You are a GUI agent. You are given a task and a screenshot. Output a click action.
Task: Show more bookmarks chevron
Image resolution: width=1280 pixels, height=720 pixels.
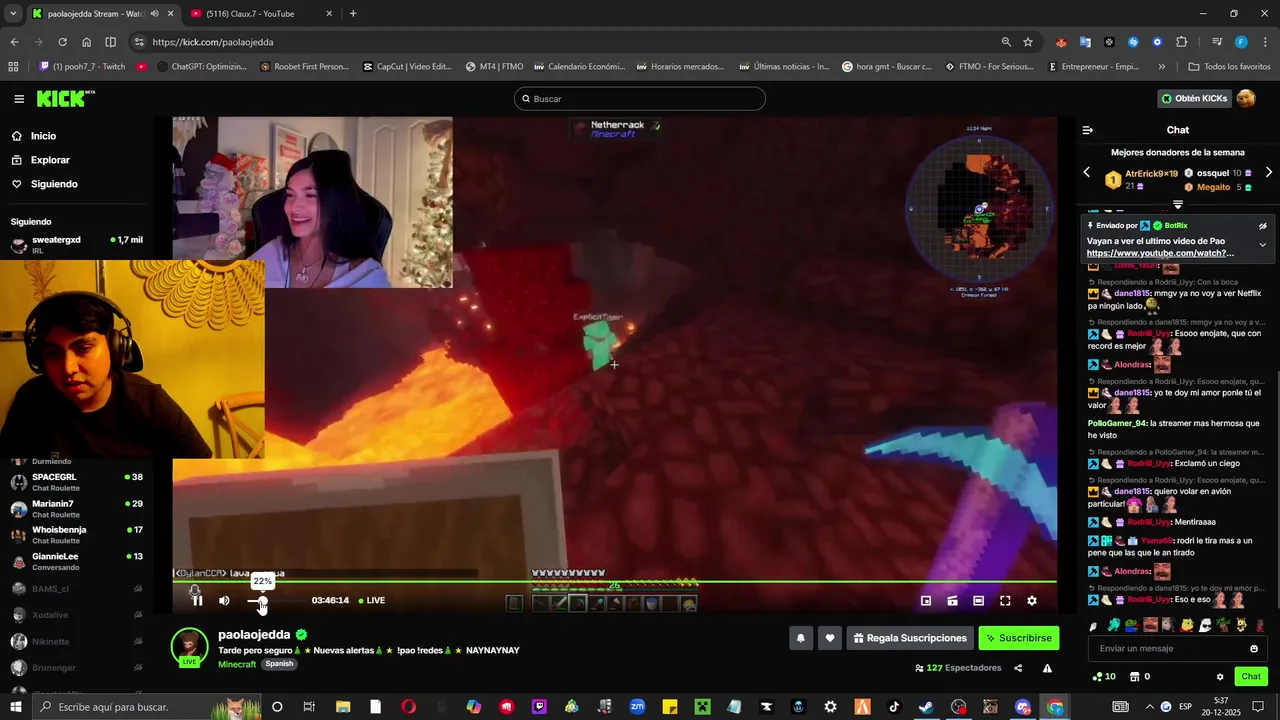[x=1161, y=67]
